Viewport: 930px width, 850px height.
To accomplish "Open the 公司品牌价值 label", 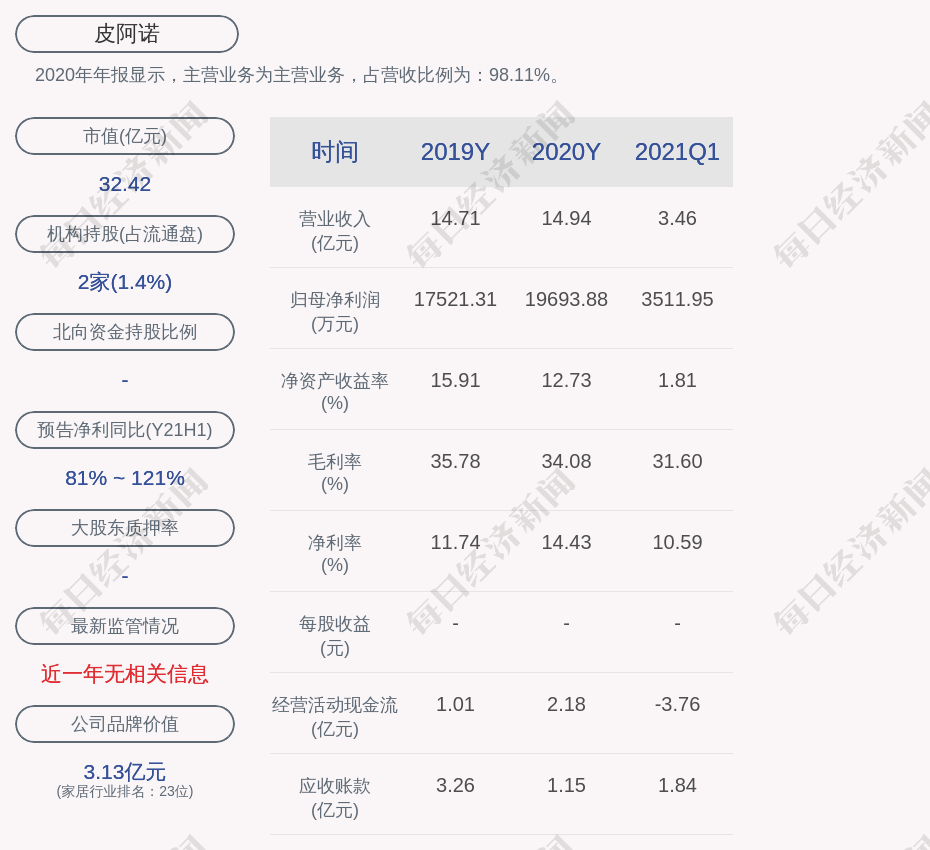I will tap(125, 724).
